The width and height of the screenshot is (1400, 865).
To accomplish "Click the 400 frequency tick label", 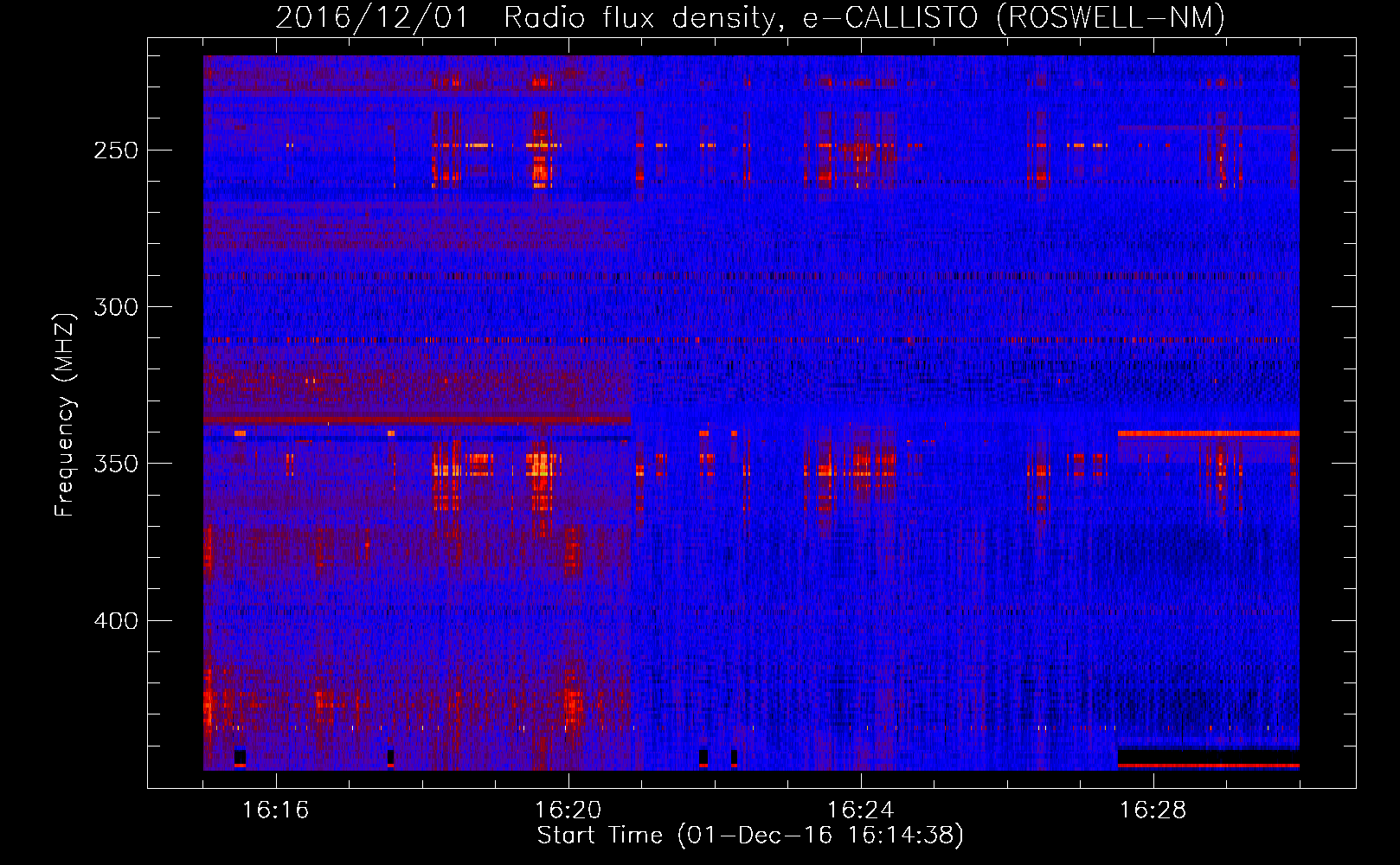I will (116, 621).
